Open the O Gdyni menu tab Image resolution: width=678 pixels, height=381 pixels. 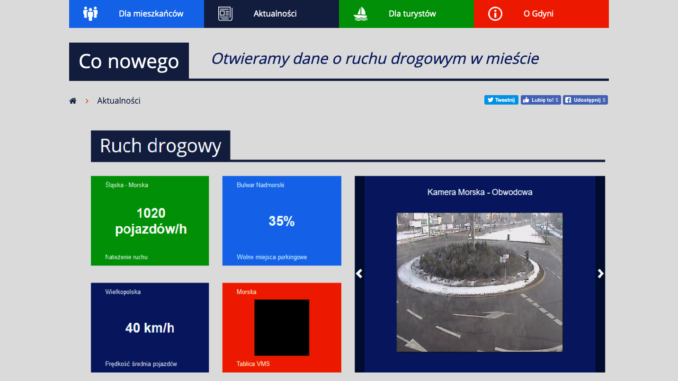pos(541,14)
